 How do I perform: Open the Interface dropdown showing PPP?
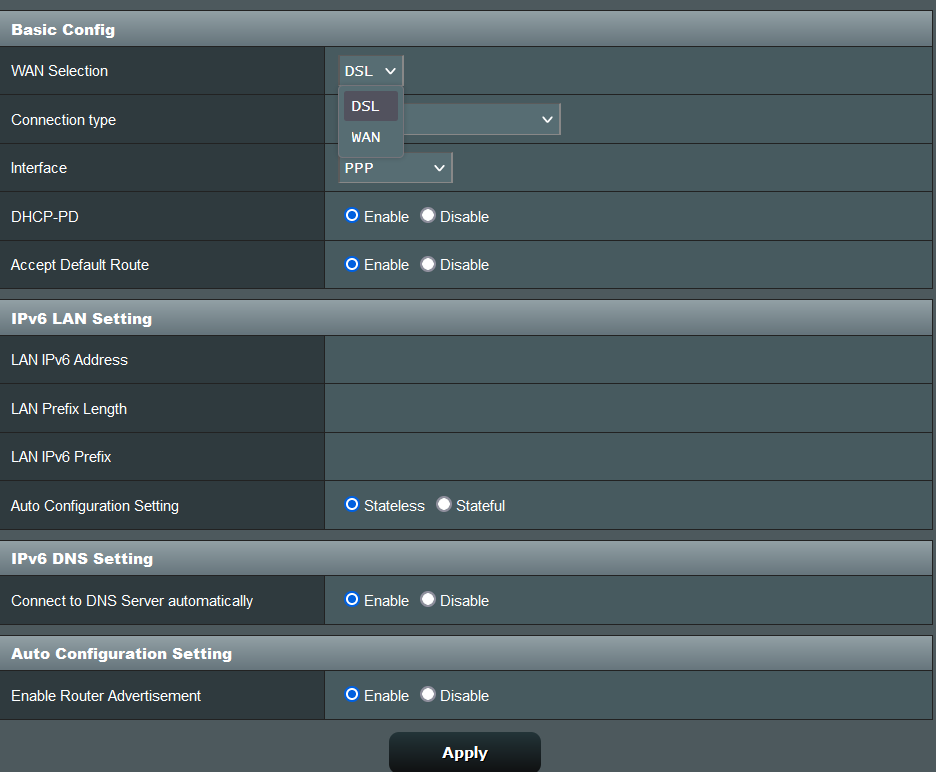(x=395, y=167)
